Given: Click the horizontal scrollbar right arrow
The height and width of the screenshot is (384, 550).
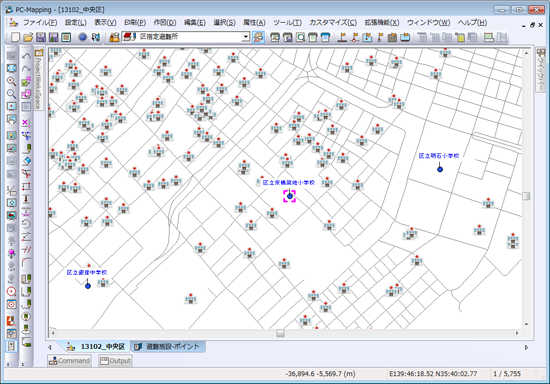Looking at the screenshot, I should [x=517, y=333].
